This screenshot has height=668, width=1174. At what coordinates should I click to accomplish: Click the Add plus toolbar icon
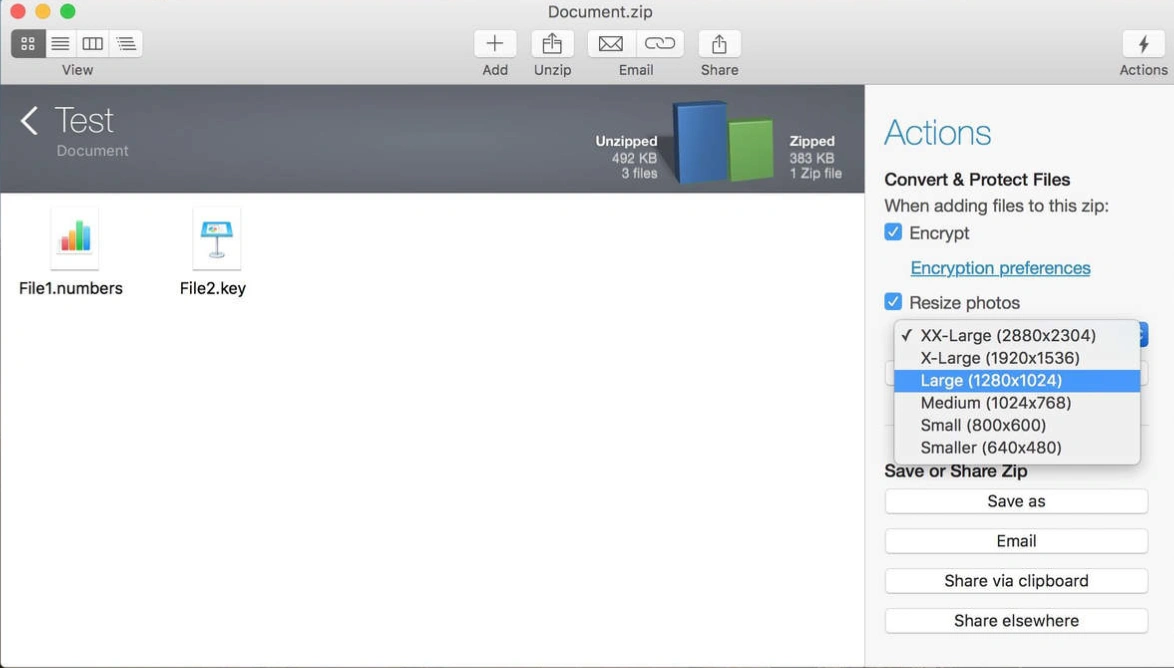tap(495, 43)
